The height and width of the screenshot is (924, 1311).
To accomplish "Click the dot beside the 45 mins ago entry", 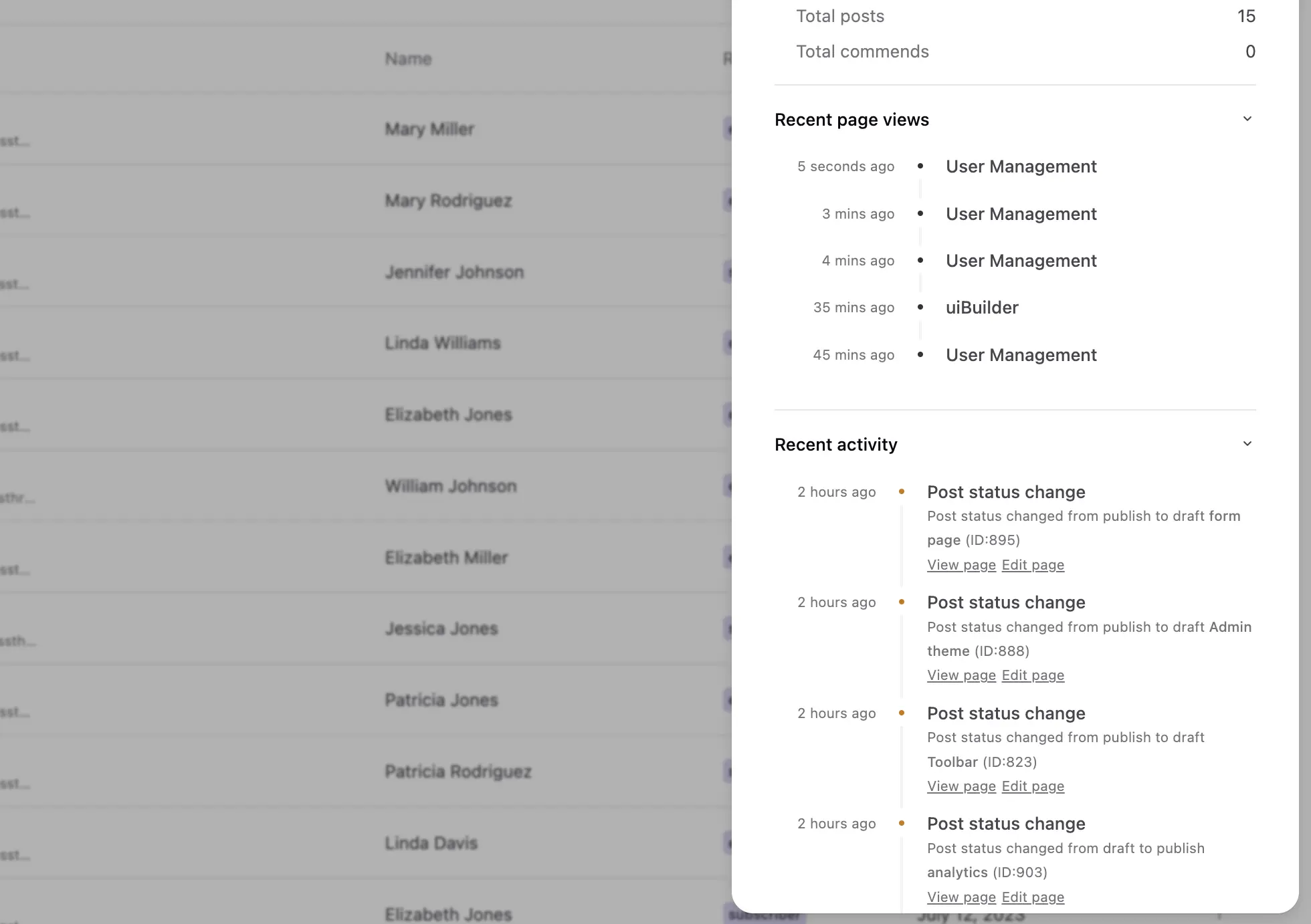I will pyautogui.click(x=920, y=355).
